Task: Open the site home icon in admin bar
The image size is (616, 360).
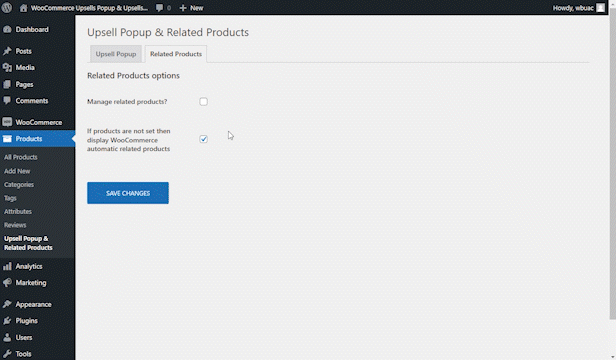Action: coord(24,8)
